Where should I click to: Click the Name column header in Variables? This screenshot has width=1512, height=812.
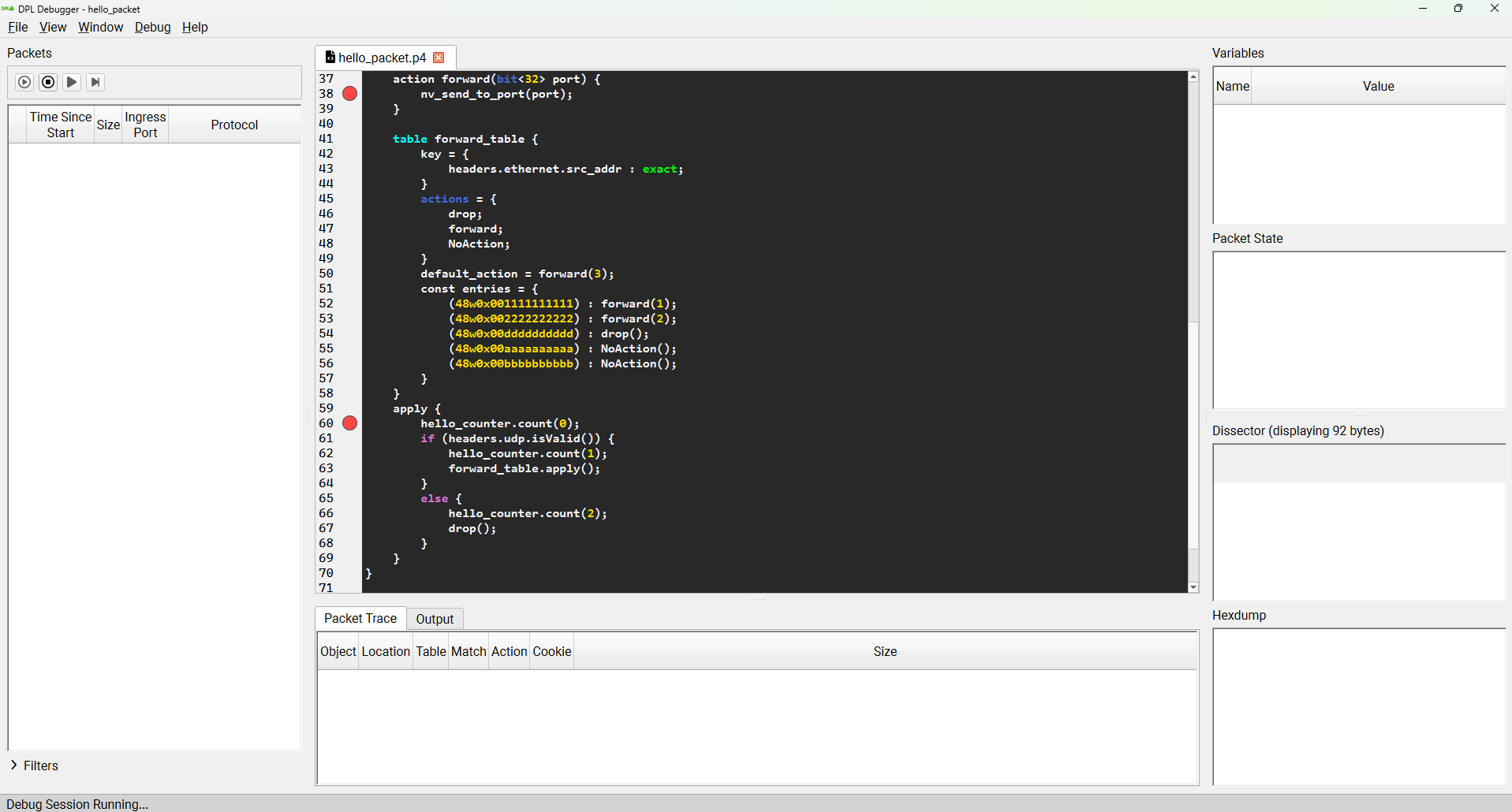click(x=1233, y=86)
